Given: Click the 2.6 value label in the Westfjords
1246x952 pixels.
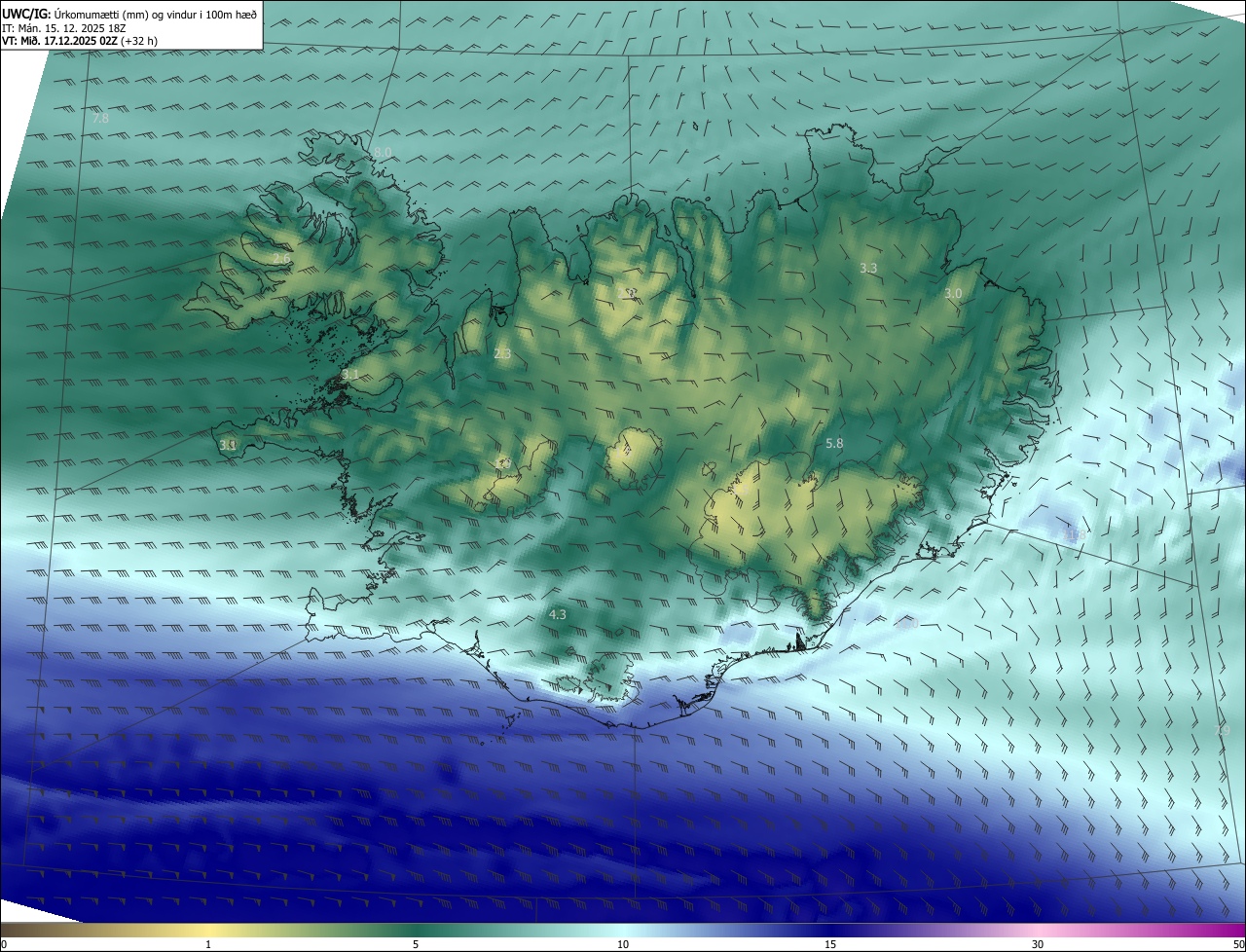Looking at the screenshot, I should [281, 261].
